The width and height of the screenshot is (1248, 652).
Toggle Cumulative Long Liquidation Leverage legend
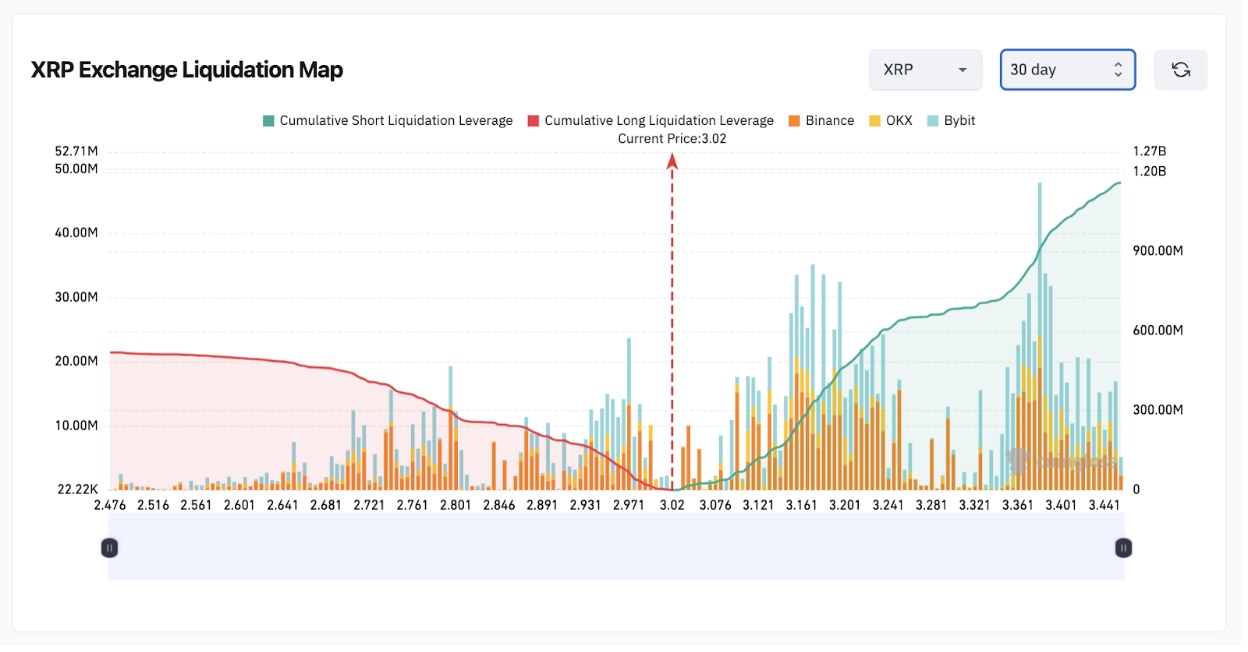[x=650, y=121]
